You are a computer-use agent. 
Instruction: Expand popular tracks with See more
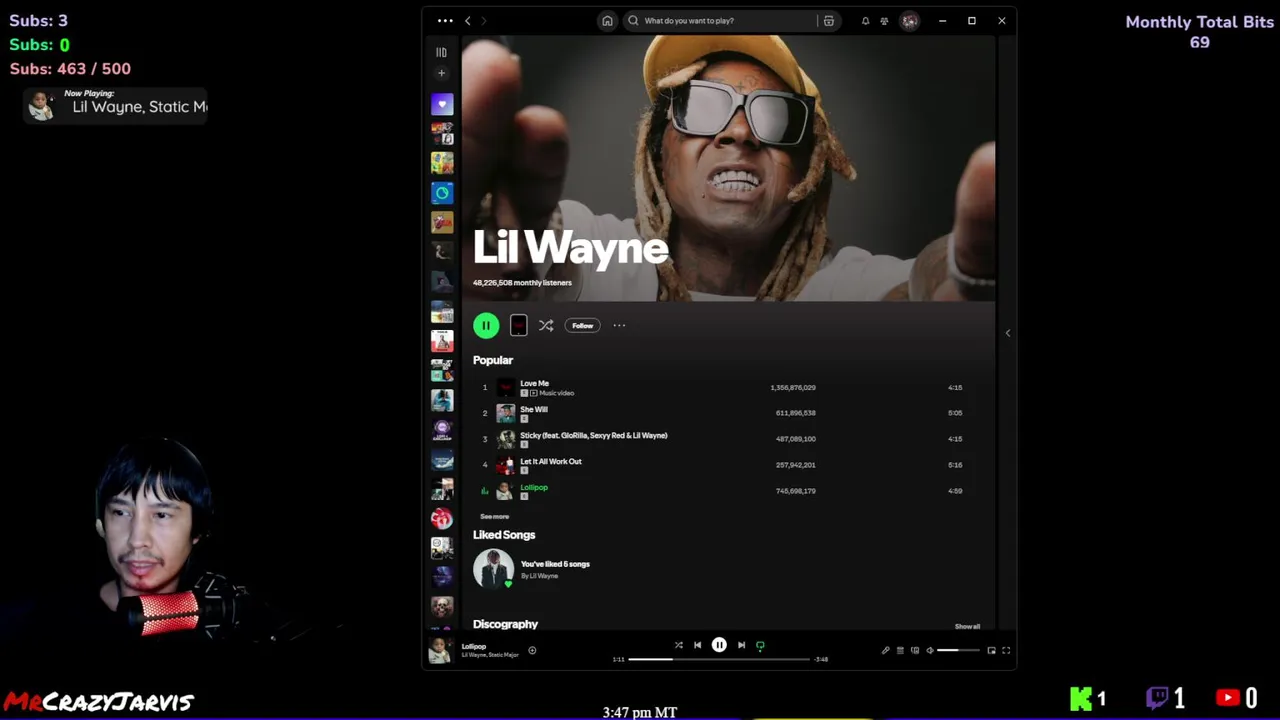pos(494,517)
